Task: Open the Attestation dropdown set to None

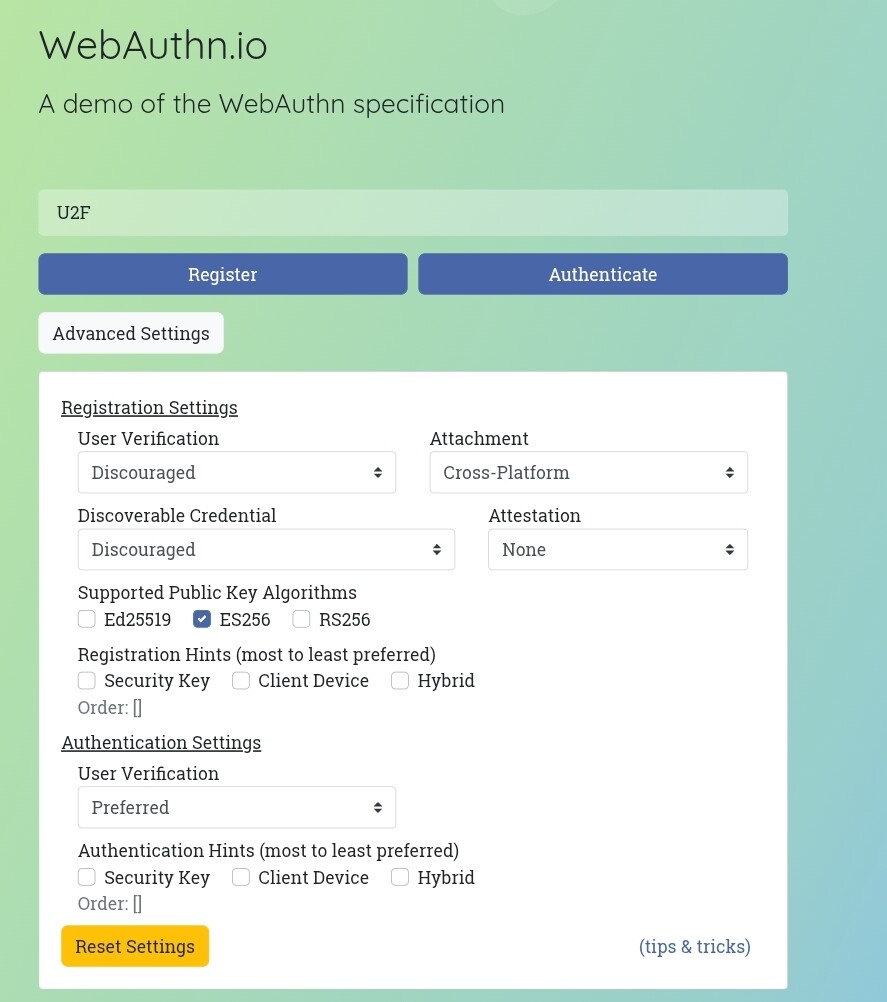Action: pos(618,550)
